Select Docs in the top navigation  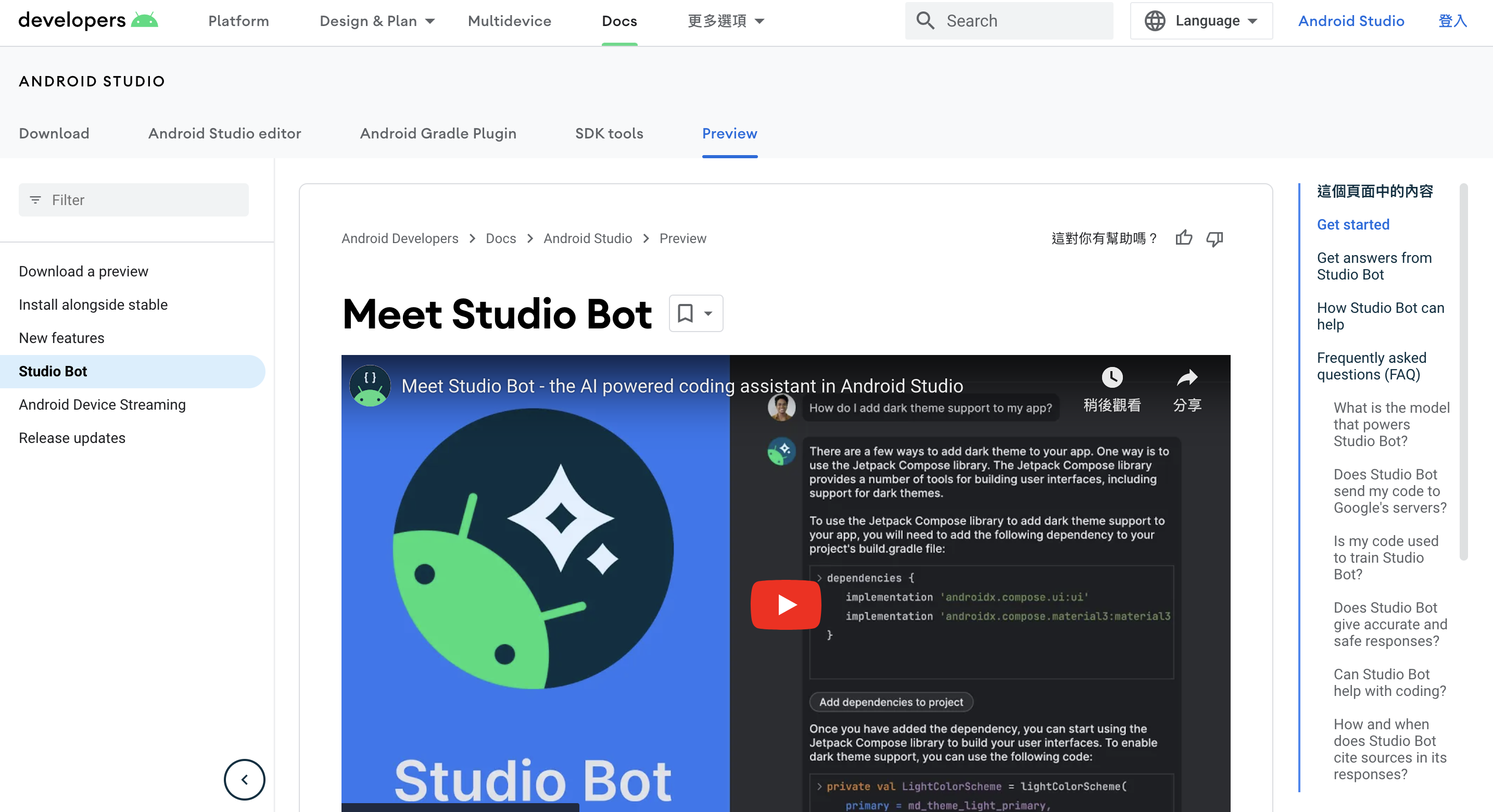click(x=619, y=21)
